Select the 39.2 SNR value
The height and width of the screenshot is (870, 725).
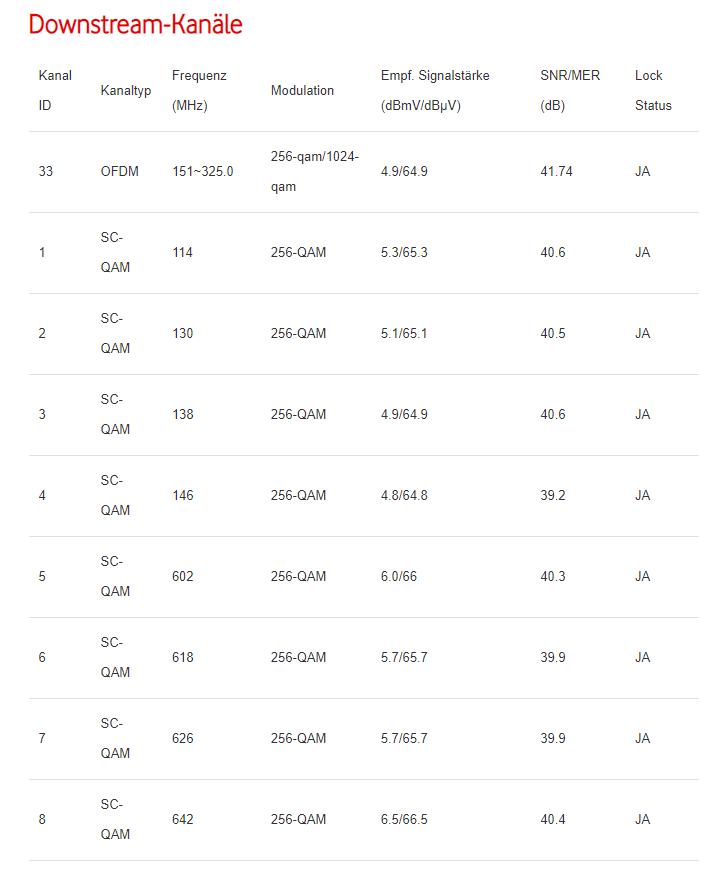tap(552, 495)
